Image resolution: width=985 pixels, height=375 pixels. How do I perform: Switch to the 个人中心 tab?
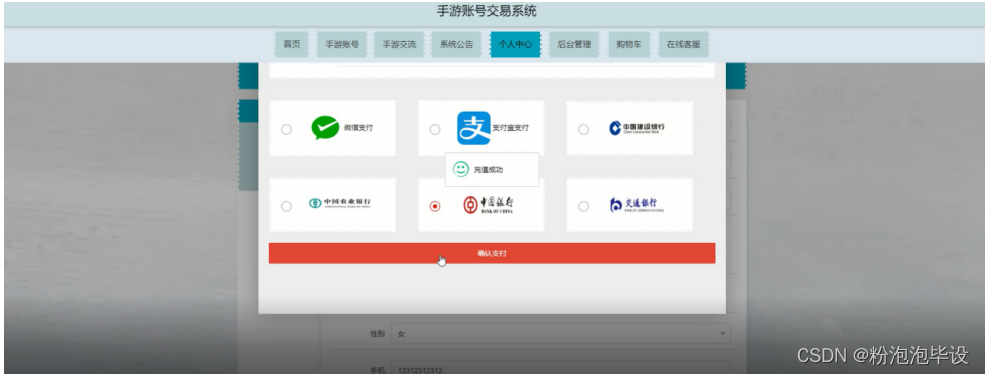pyautogui.click(x=515, y=45)
